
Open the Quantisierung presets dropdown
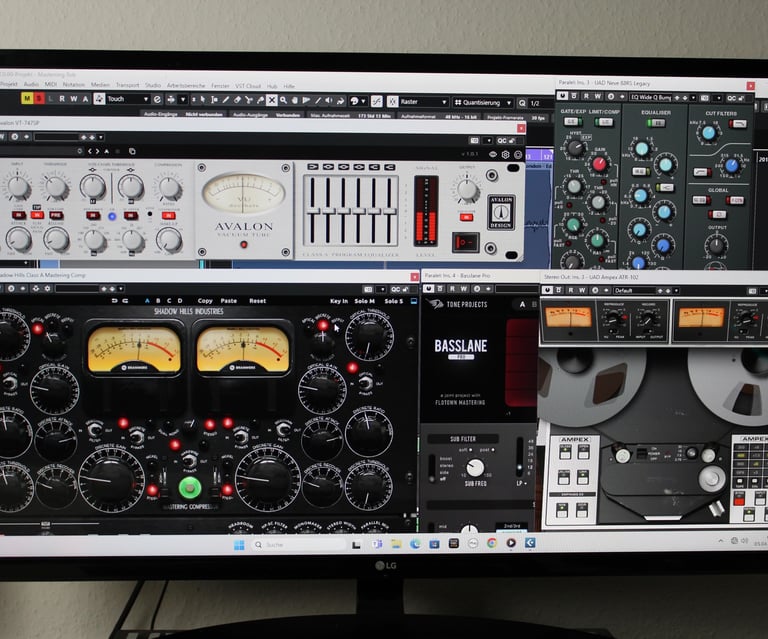482,102
